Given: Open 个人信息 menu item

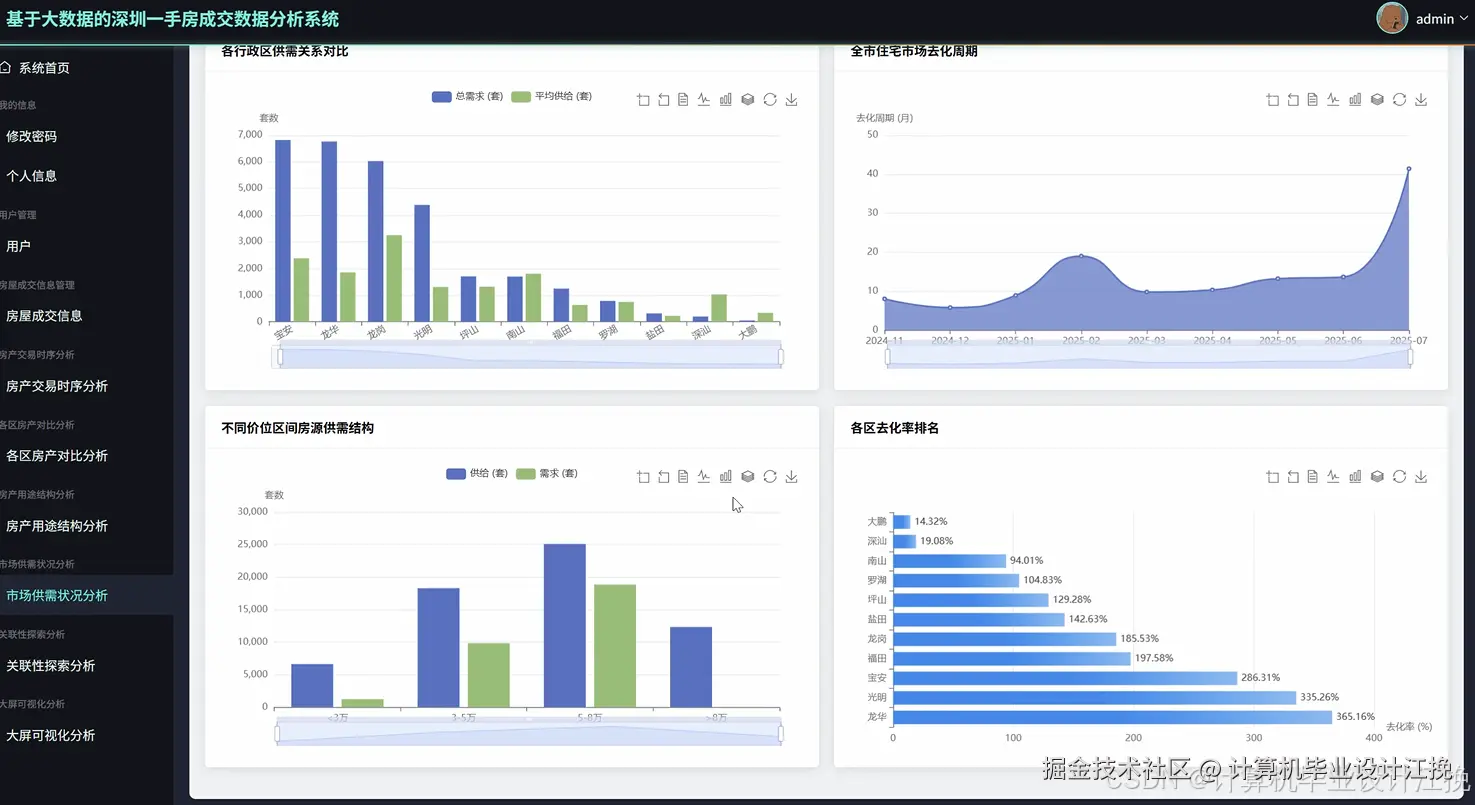Looking at the screenshot, I should point(86,176).
